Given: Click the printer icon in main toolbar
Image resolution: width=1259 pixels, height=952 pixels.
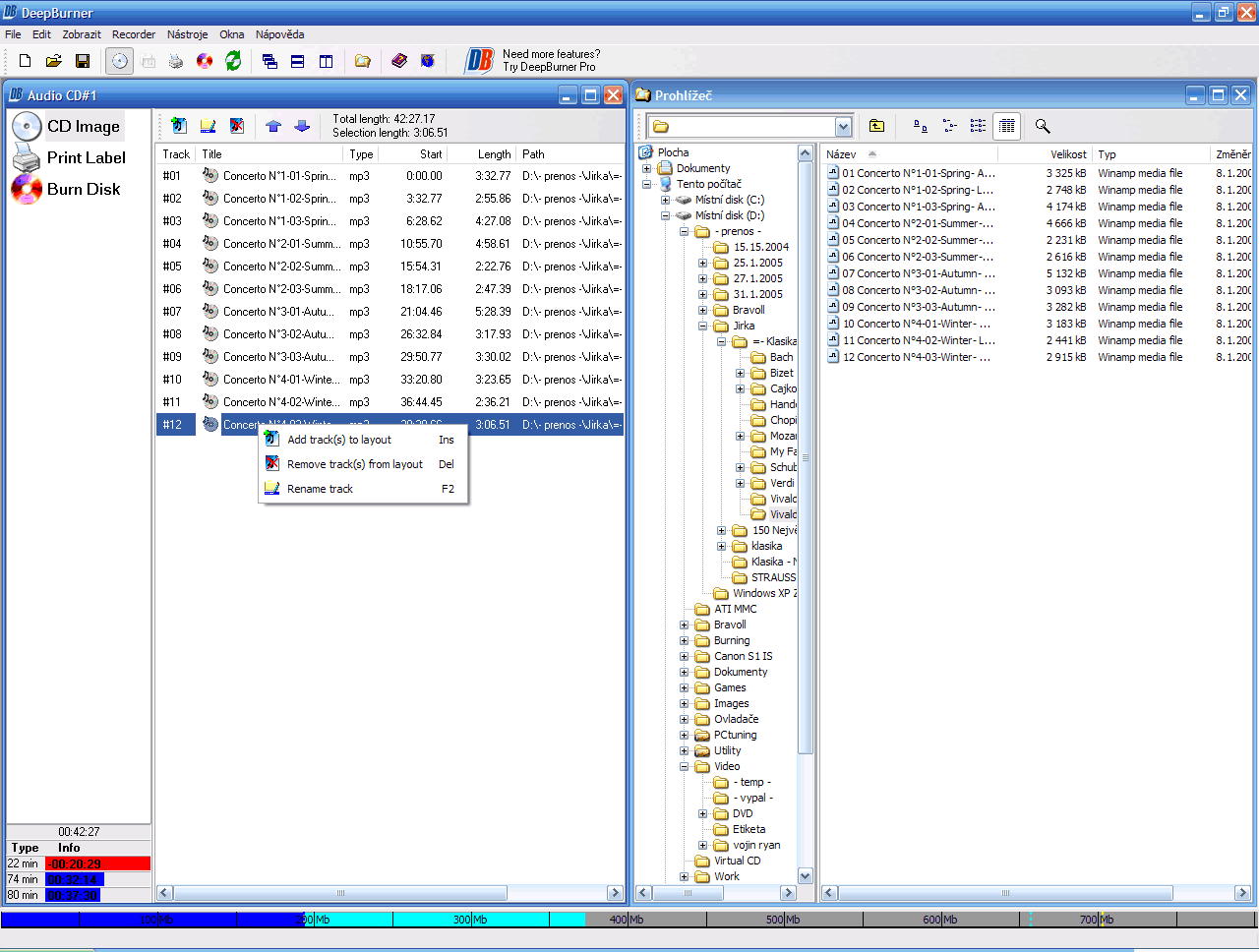Looking at the screenshot, I should [x=176, y=61].
